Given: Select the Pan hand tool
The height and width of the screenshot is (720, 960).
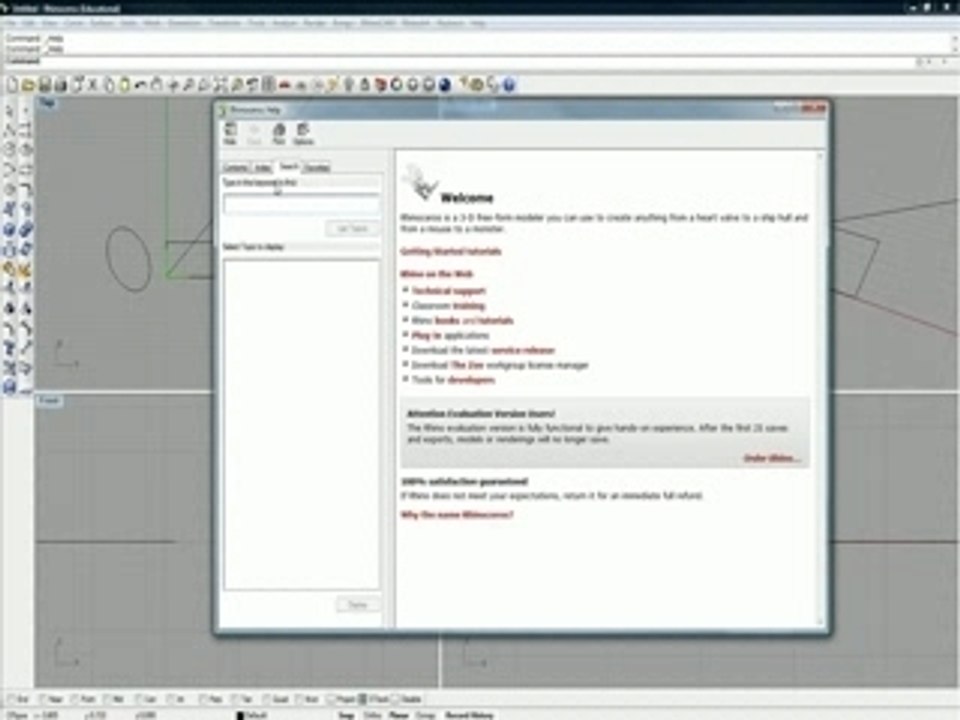Looking at the screenshot, I should (157, 84).
